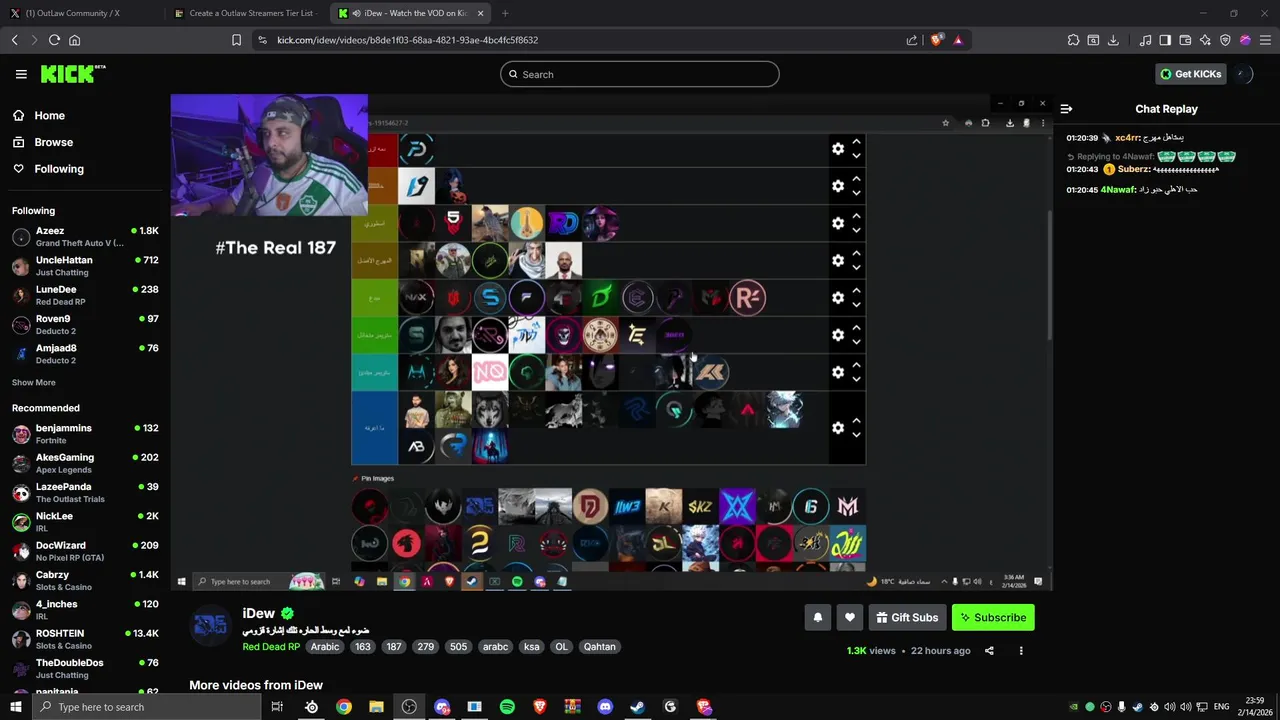Go back using browser back arrow
1280x720 pixels.
coord(14,40)
